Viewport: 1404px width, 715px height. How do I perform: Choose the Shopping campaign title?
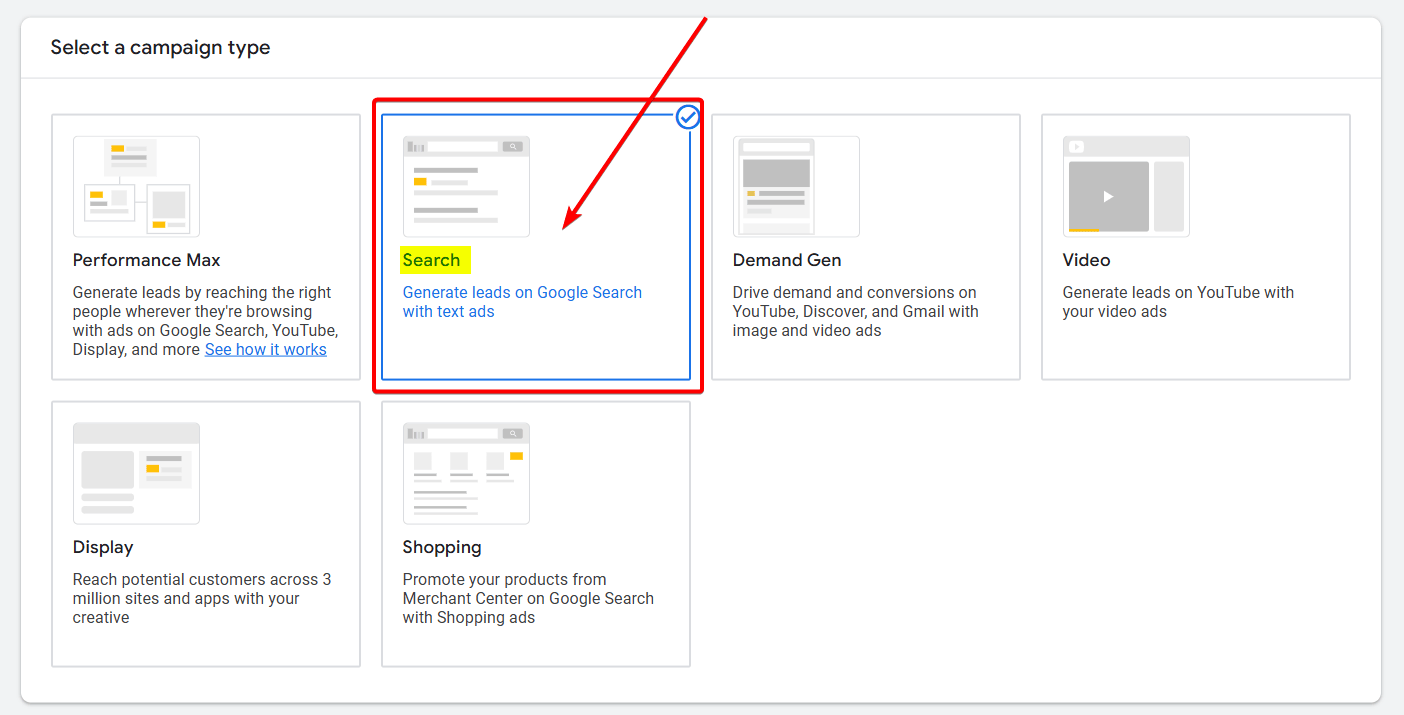pos(442,547)
